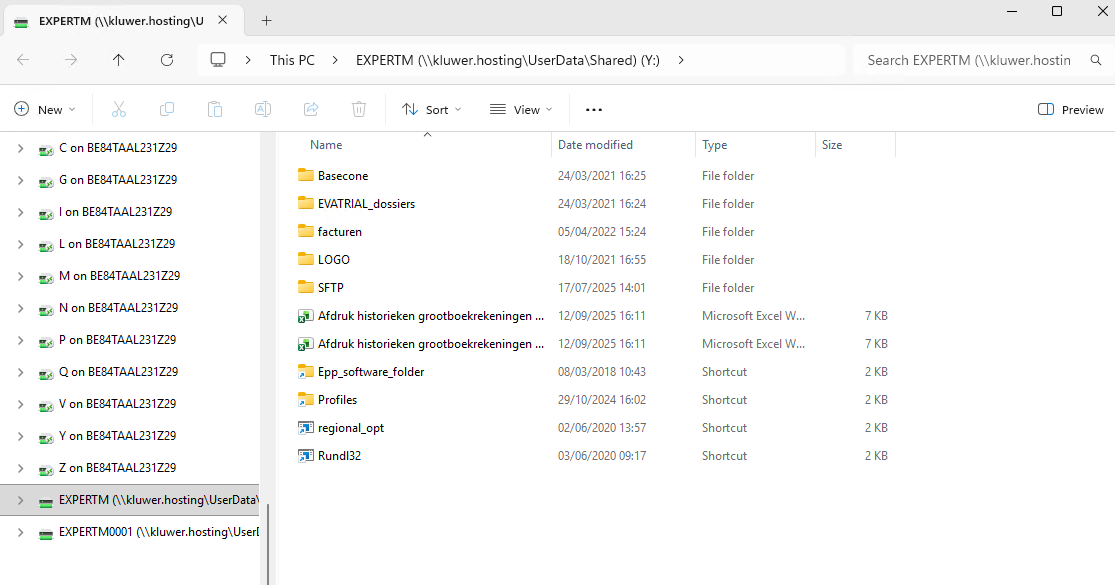Toggle the Preview pane

pos(1071,110)
